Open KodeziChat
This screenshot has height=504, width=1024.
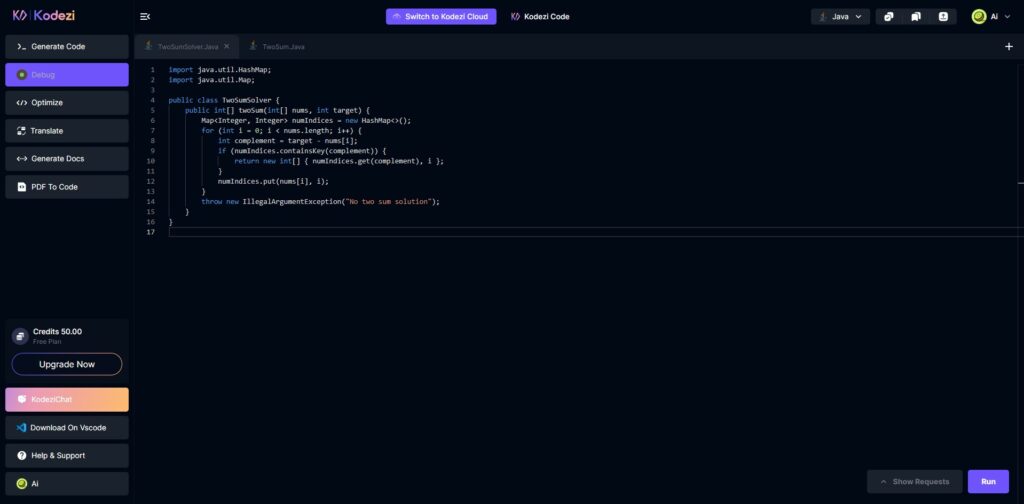pyautogui.click(x=67, y=400)
